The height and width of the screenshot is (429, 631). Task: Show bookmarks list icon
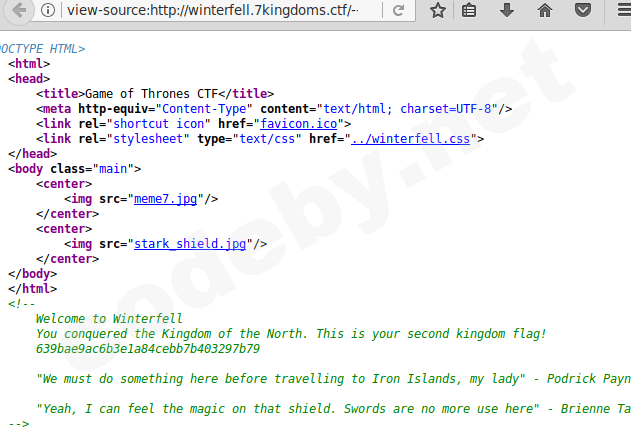coord(469,10)
